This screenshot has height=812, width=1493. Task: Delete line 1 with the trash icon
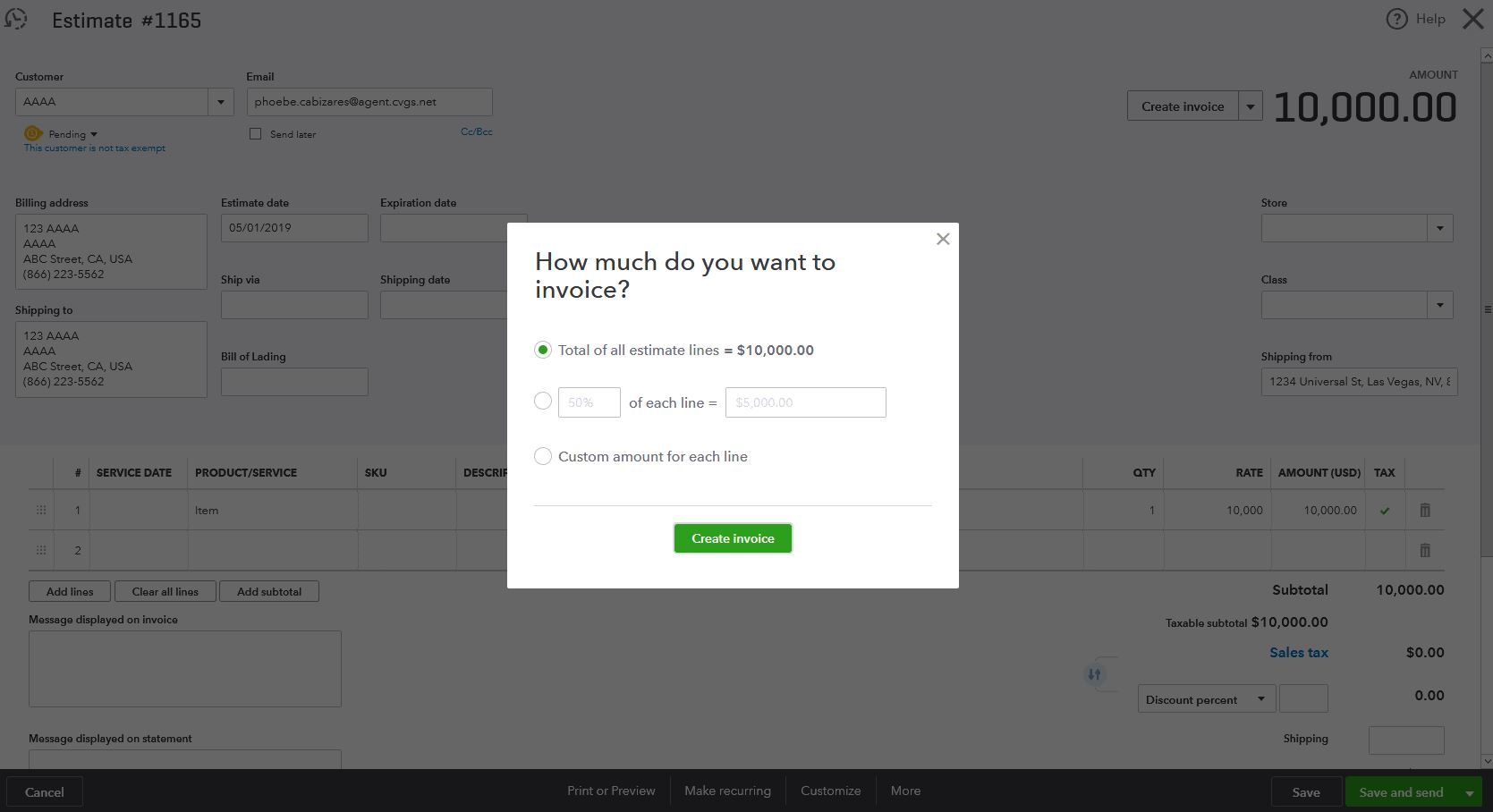(1424, 510)
